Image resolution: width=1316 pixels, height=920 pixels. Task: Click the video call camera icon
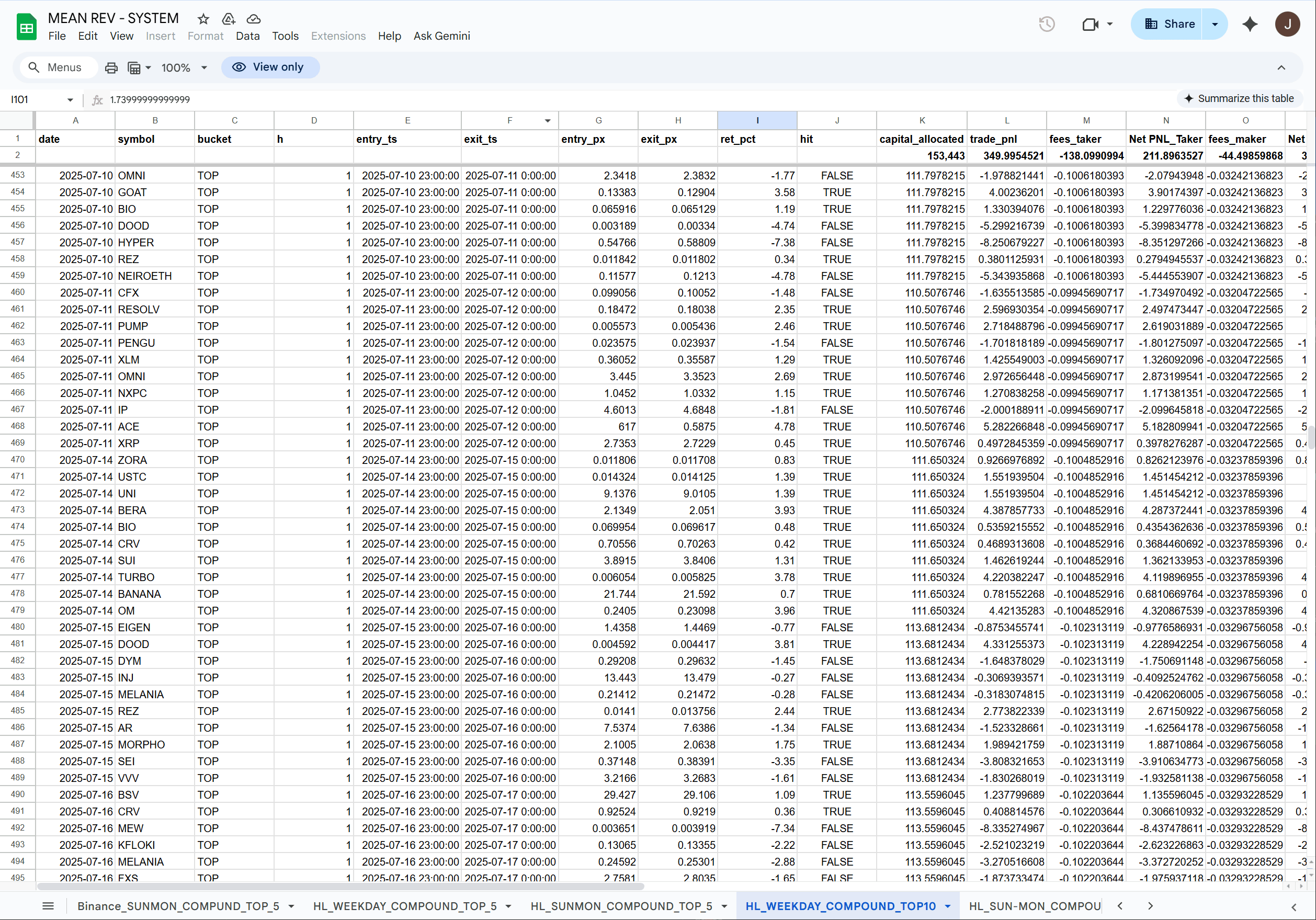coord(1090,24)
